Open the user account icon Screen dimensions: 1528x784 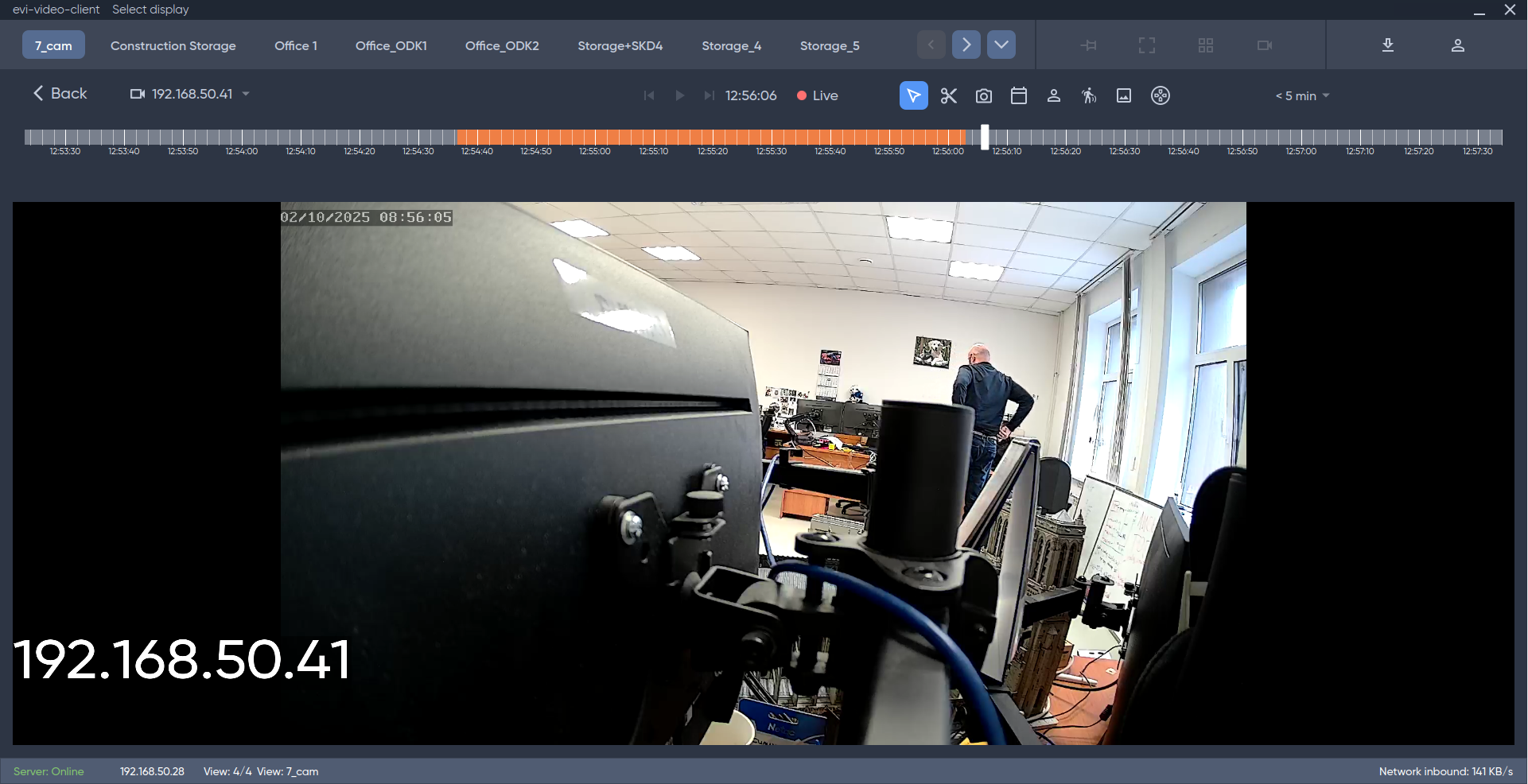point(1458,45)
